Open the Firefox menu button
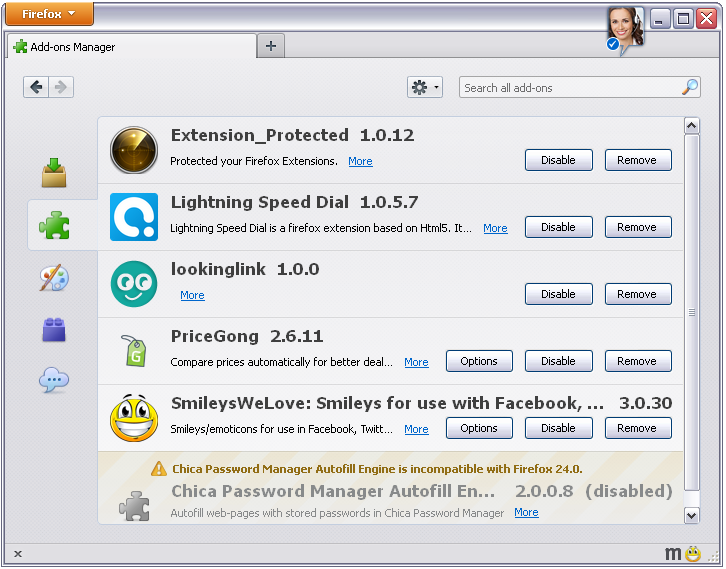The image size is (726, 569). point(49,14)
